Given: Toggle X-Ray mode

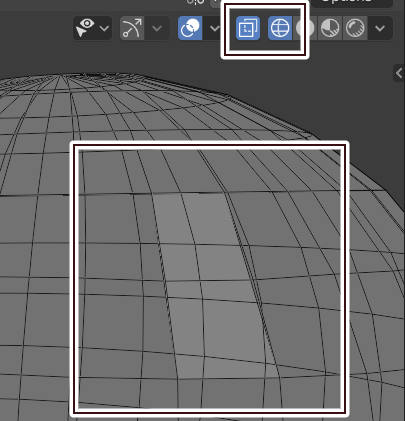Looking at the screenshot, I should [248, 28].
